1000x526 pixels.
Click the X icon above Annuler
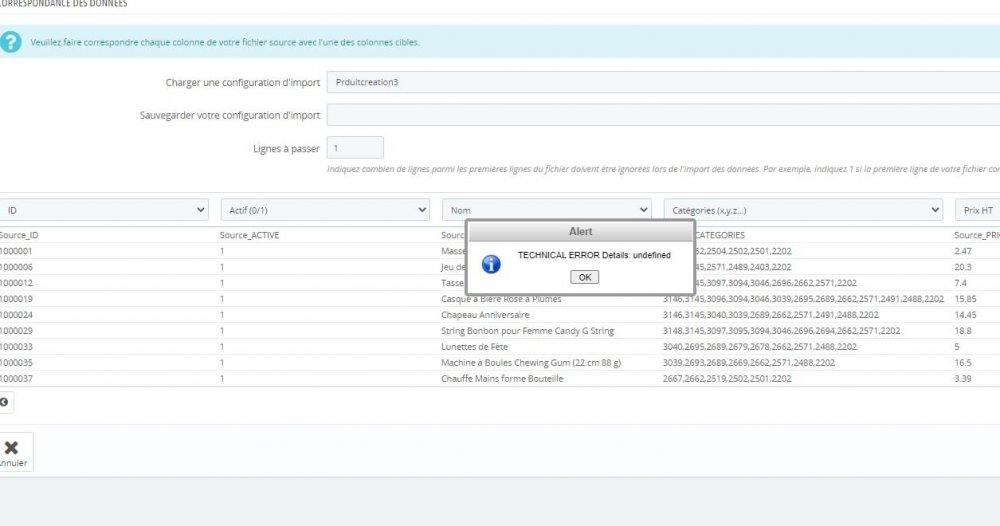pos(11,448)
